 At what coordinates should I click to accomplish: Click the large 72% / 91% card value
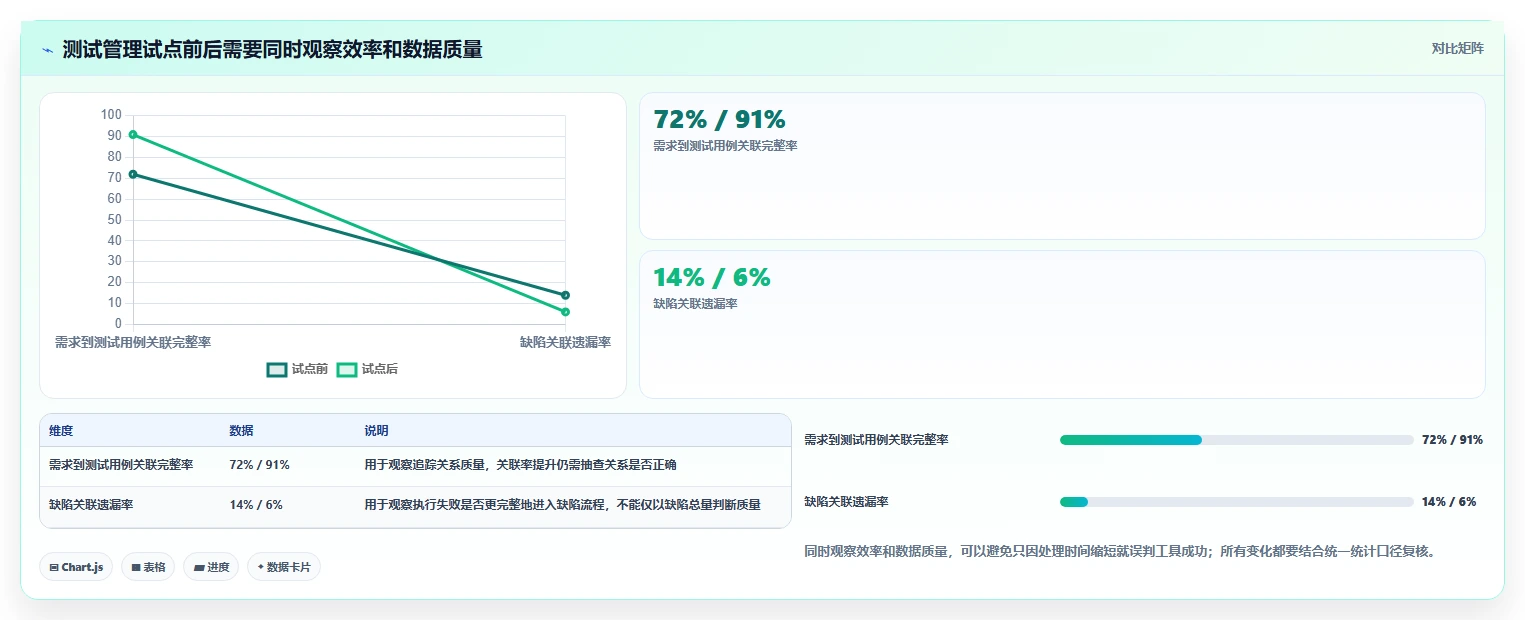pos(719,120)
